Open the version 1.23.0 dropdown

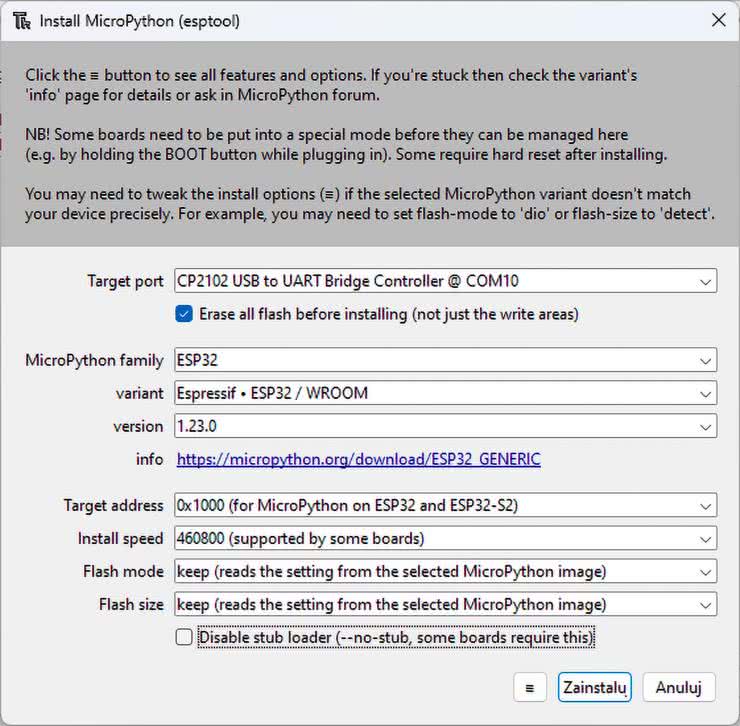click(706, 427)
